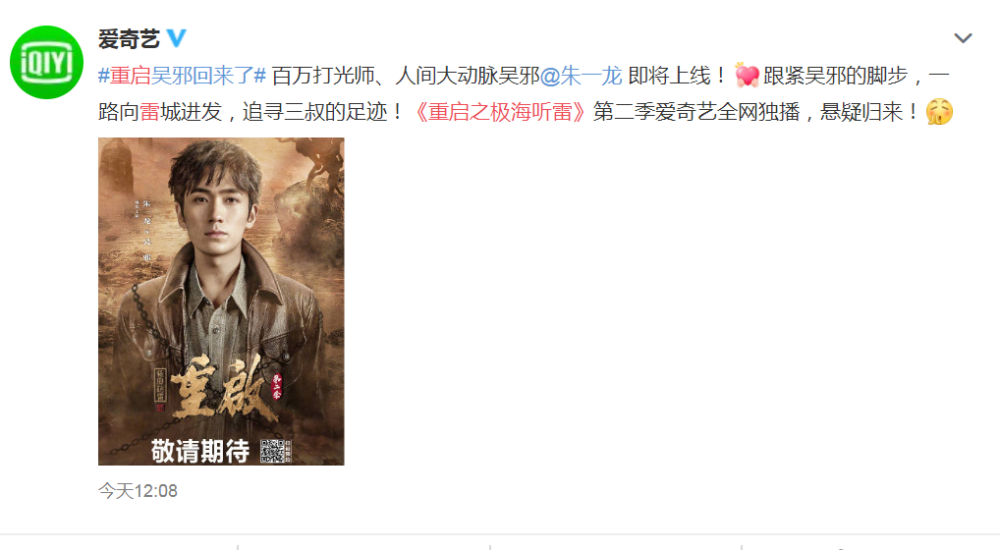Click the 敬请期待 text on poster

click(200, 451)
